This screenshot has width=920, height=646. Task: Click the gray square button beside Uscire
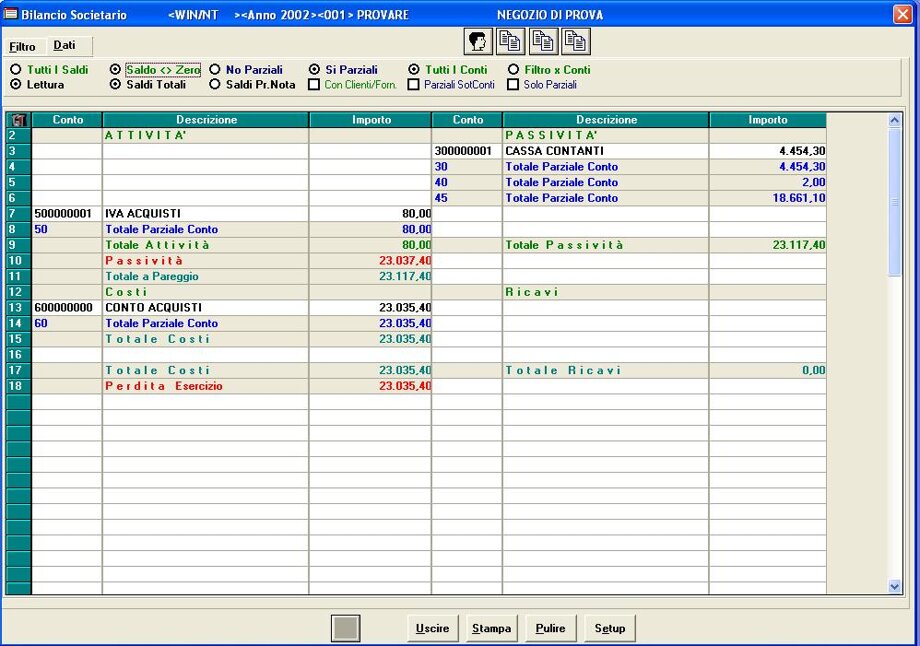345,628
